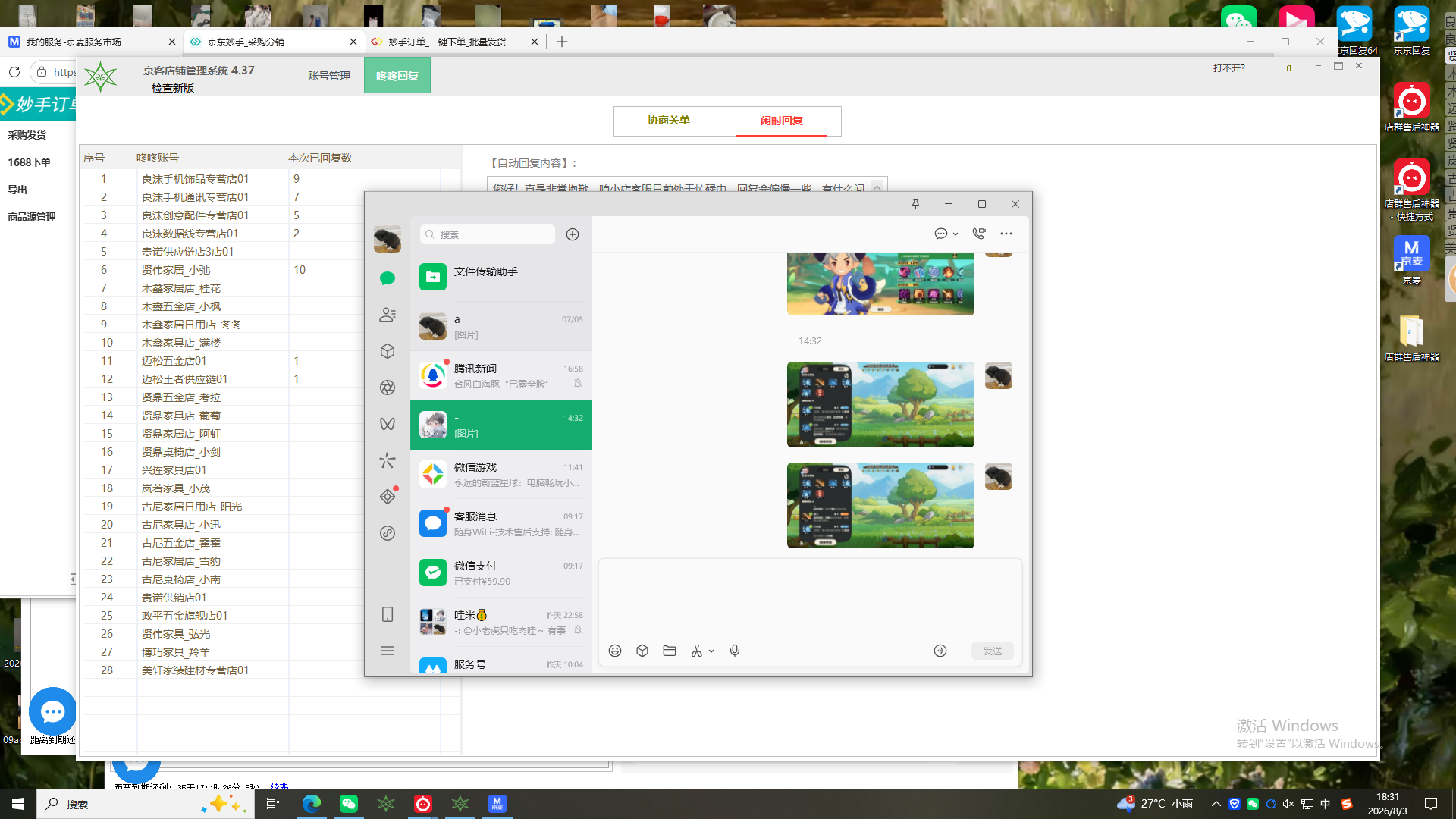1456x819 pixels.
Task: Open 商品源管理 in left menu
Action: pos(32,217)
